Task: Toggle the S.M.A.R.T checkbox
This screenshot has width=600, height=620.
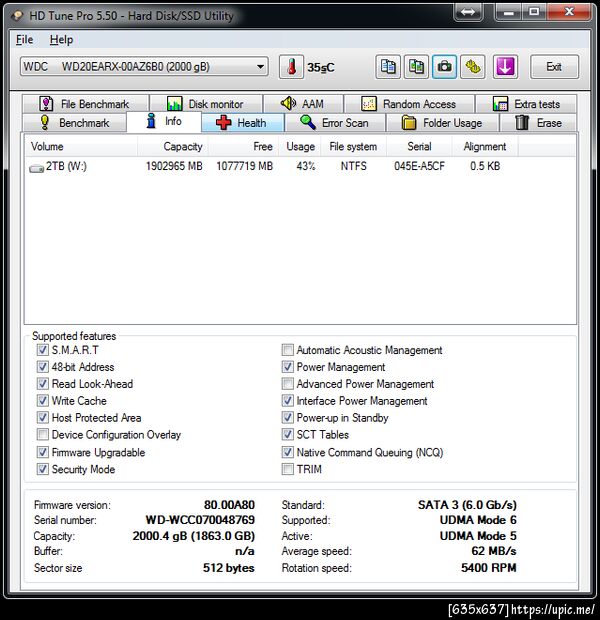Action: 42,350
